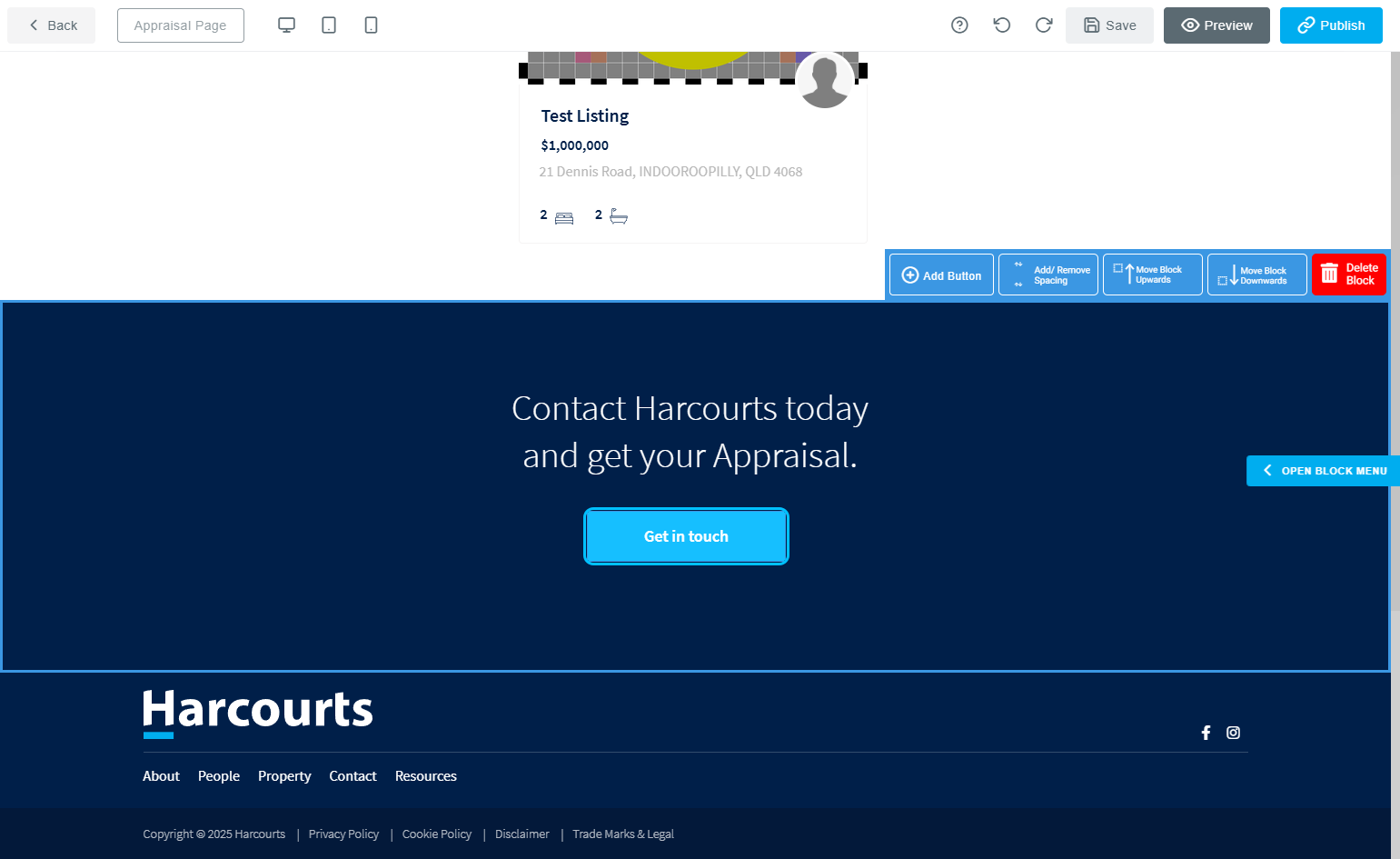Open the About footer link
1400x859 pixels.
click(x=161, y=776)
